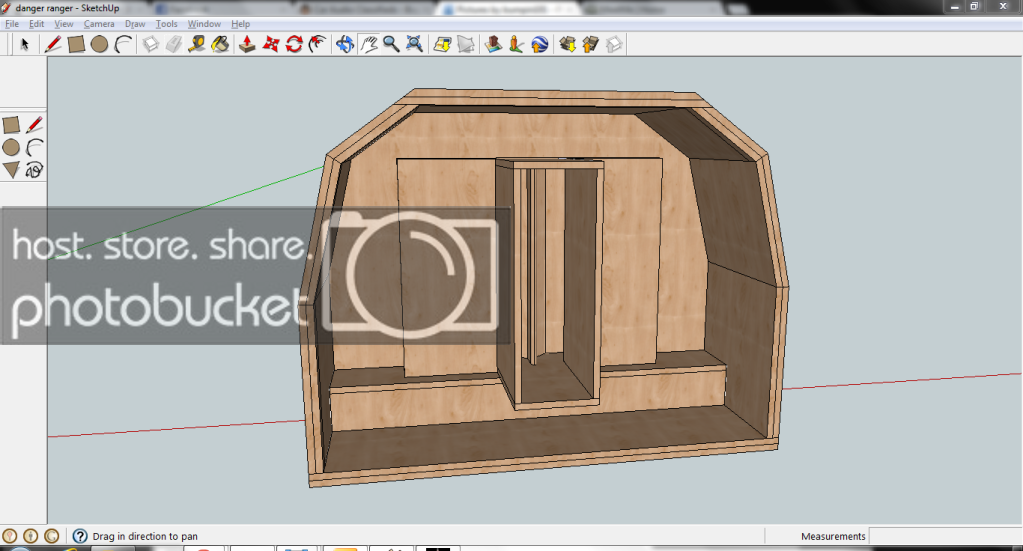Click the Zoom magnifier tool
Viewport: 1023px width, 551px height.
pos(391,44)
